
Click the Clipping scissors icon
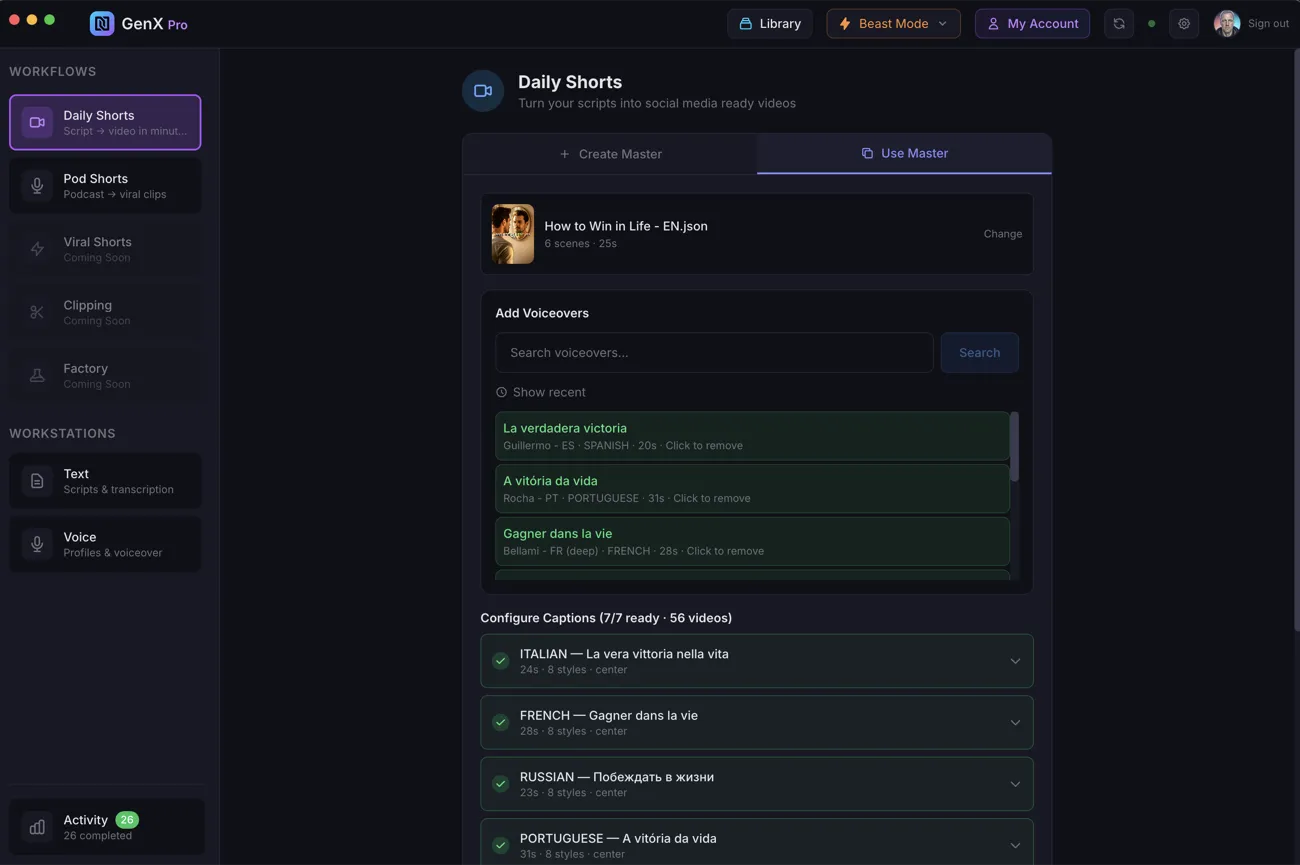pos(37,312)
